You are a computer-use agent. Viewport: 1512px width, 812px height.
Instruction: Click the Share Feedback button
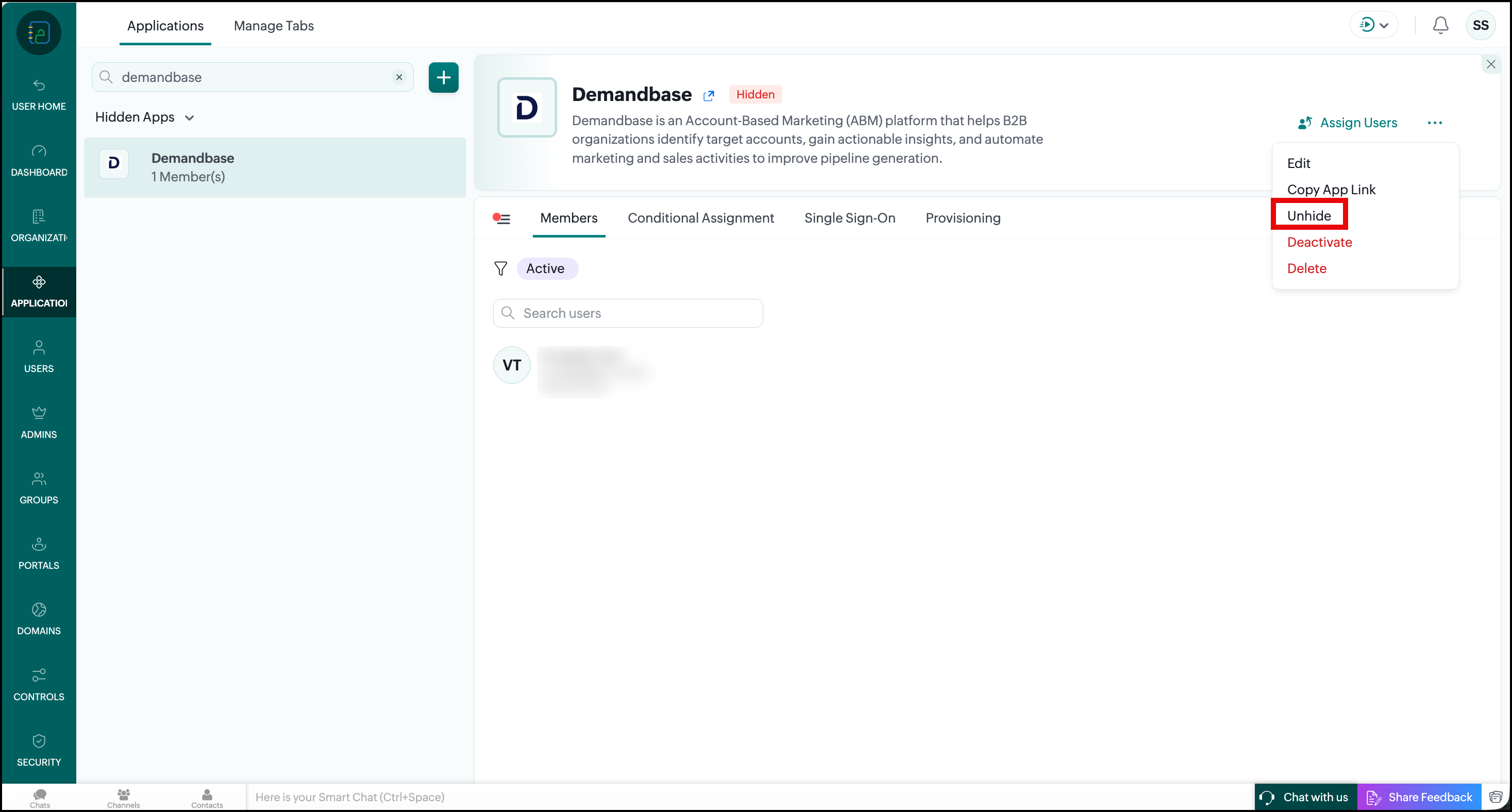click(x=1419, y=797)
